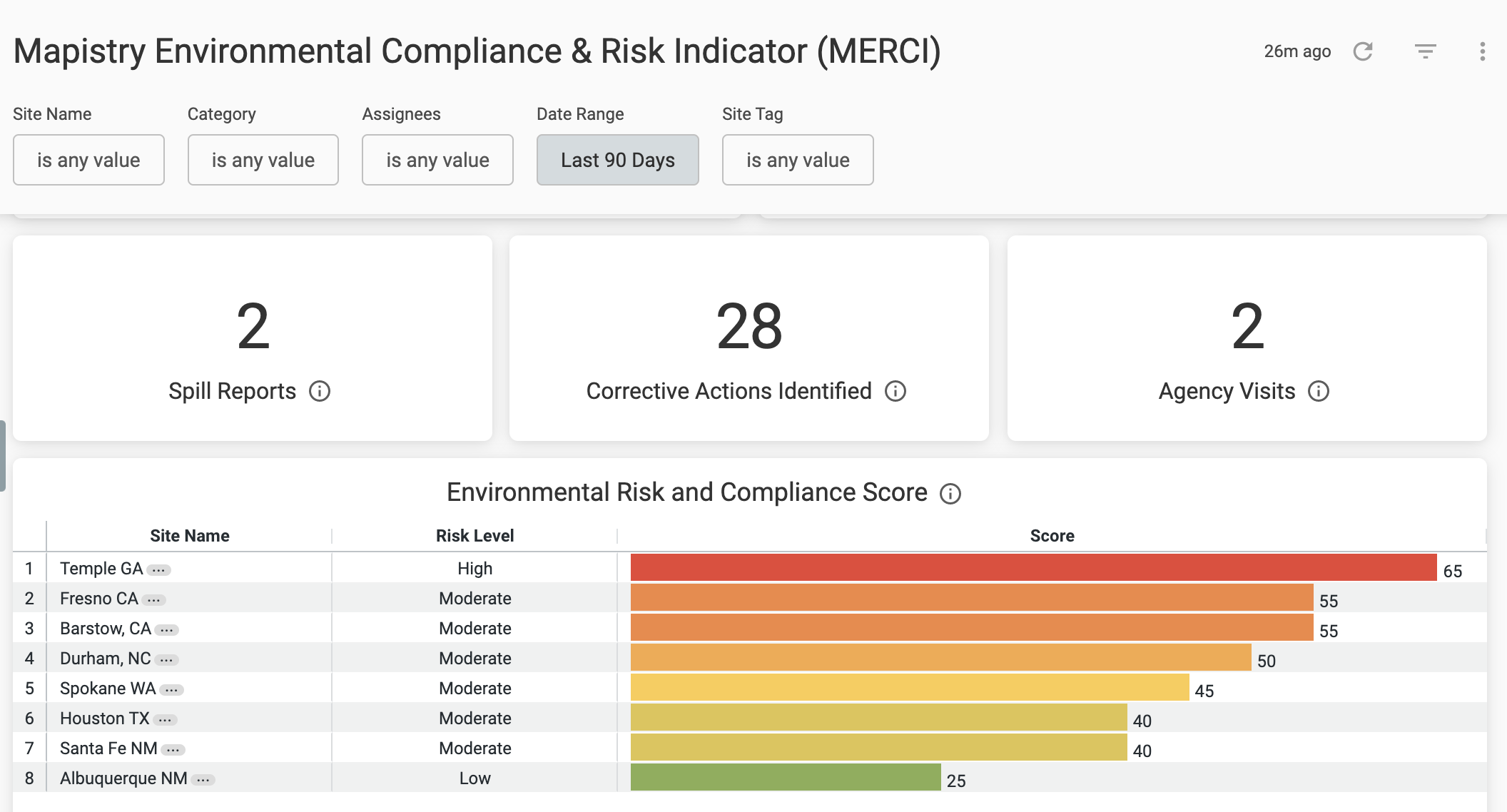1507x812 pixels.
Task: Expand the Category filter dropdown
Action: coord(263,159)
